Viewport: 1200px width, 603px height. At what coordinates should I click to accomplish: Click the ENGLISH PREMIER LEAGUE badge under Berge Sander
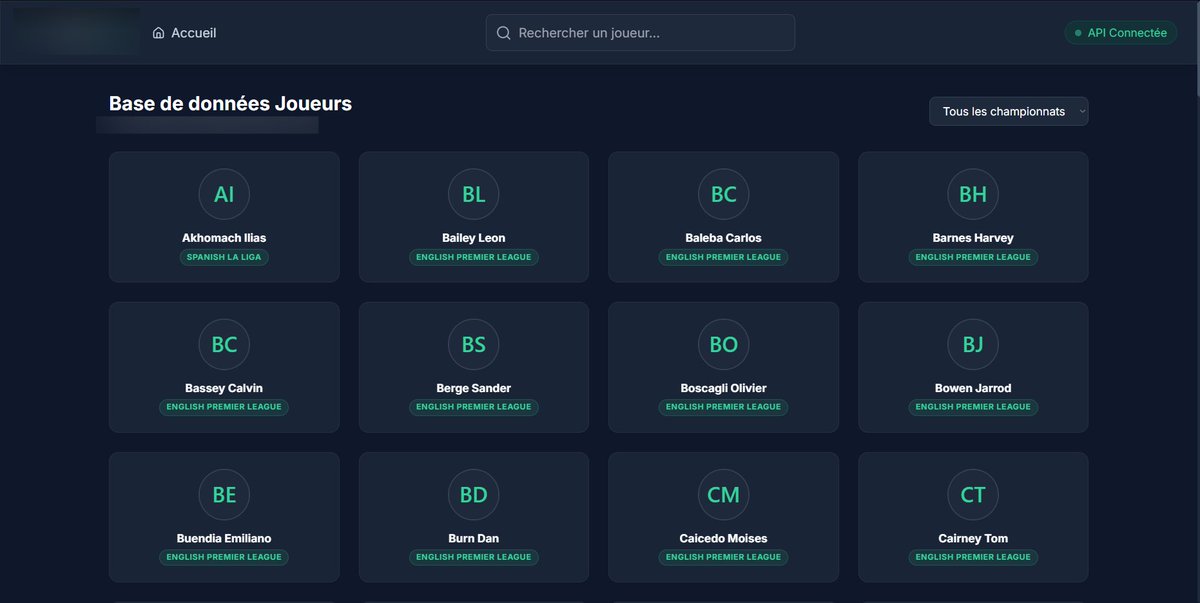click(474, 407)
